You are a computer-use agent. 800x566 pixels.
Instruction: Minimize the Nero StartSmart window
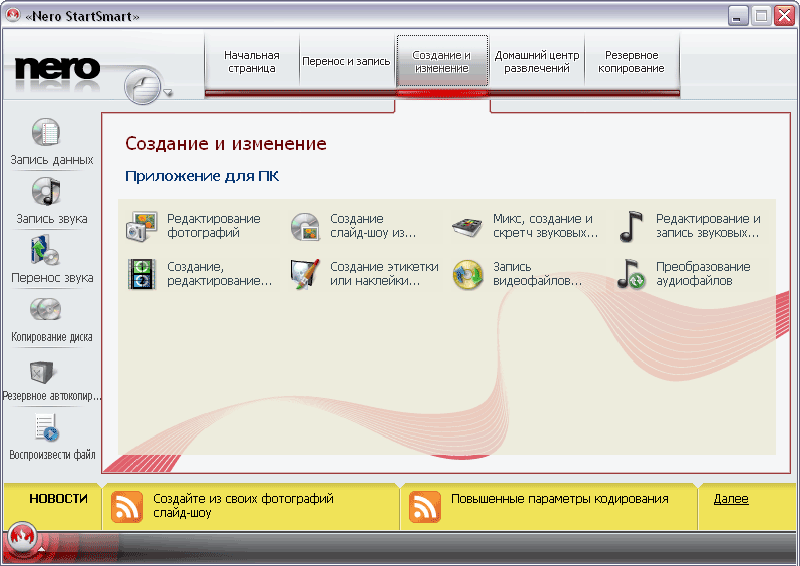click(737, 16)
